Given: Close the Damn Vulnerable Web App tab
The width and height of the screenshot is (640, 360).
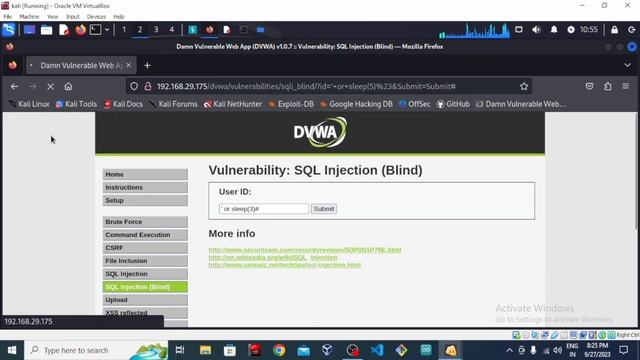Looking at the screenshot, I should (x=129, y=65).
